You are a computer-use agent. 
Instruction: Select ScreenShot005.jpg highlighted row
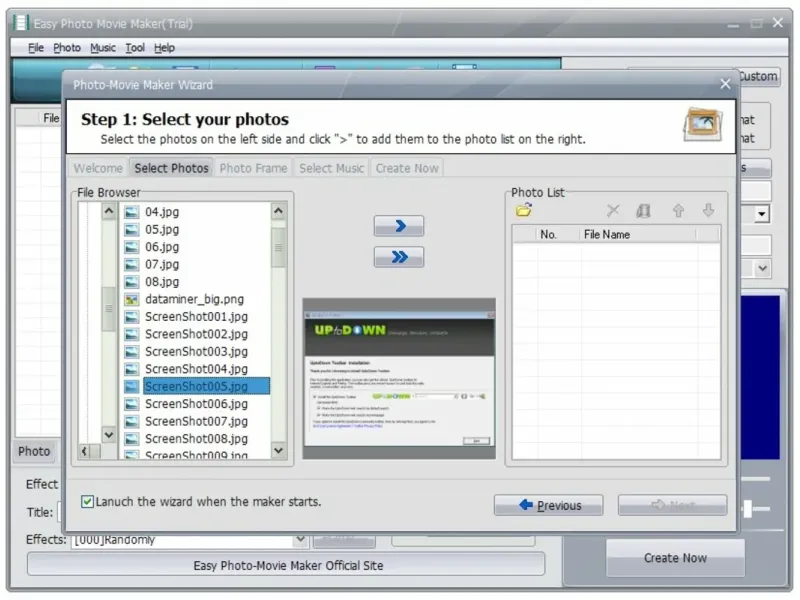click(x=206, y=386)
